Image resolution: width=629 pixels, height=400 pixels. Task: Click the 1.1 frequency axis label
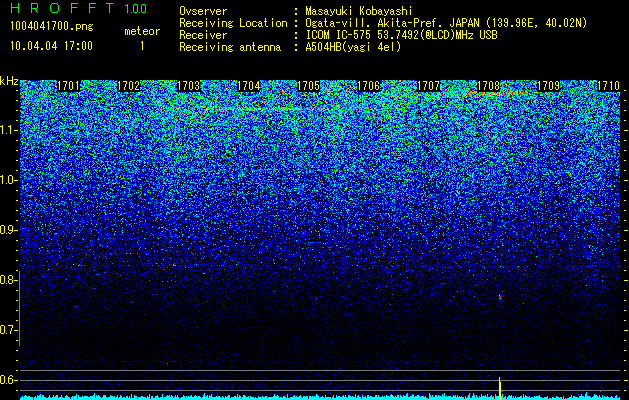pos(8,130)
